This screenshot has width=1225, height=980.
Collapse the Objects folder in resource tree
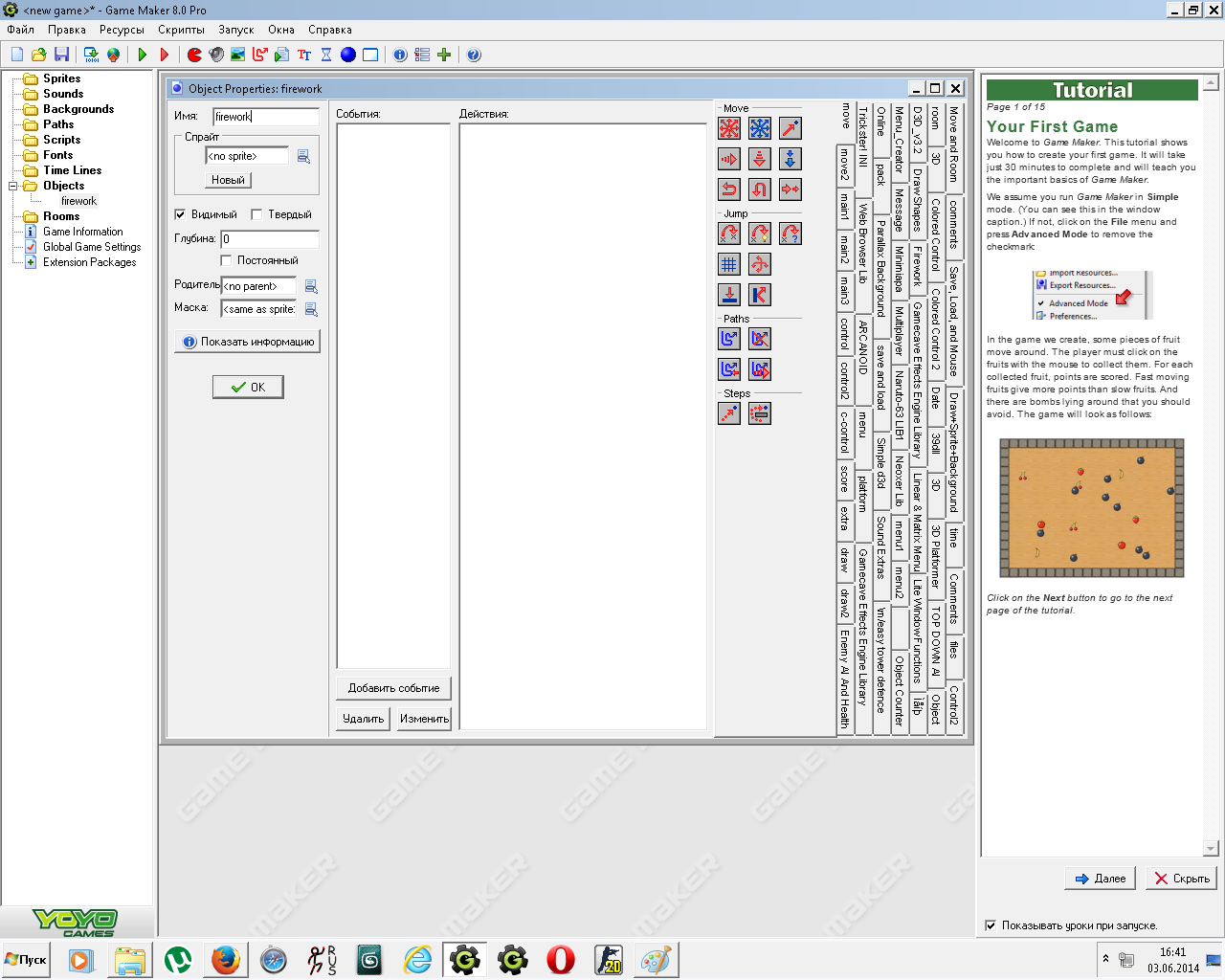[x=14, y=186]
